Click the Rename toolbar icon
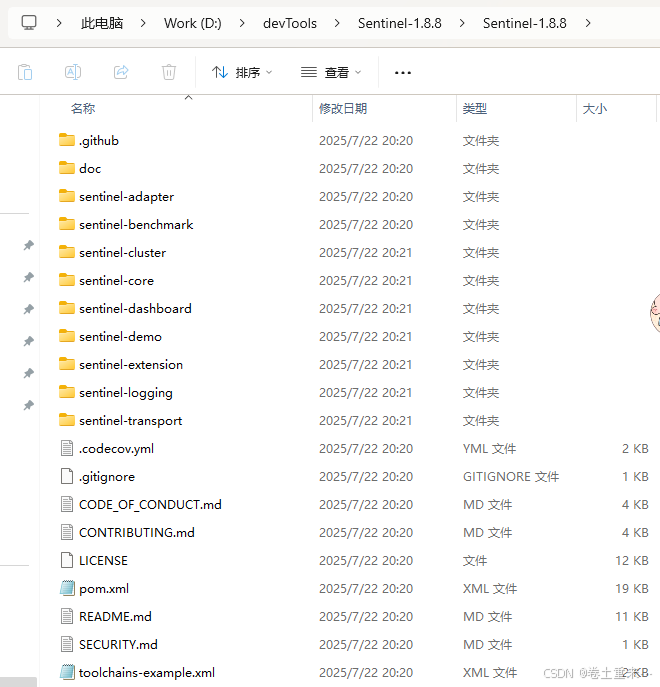This screenshot has width=660, height=687. (73, 72)
